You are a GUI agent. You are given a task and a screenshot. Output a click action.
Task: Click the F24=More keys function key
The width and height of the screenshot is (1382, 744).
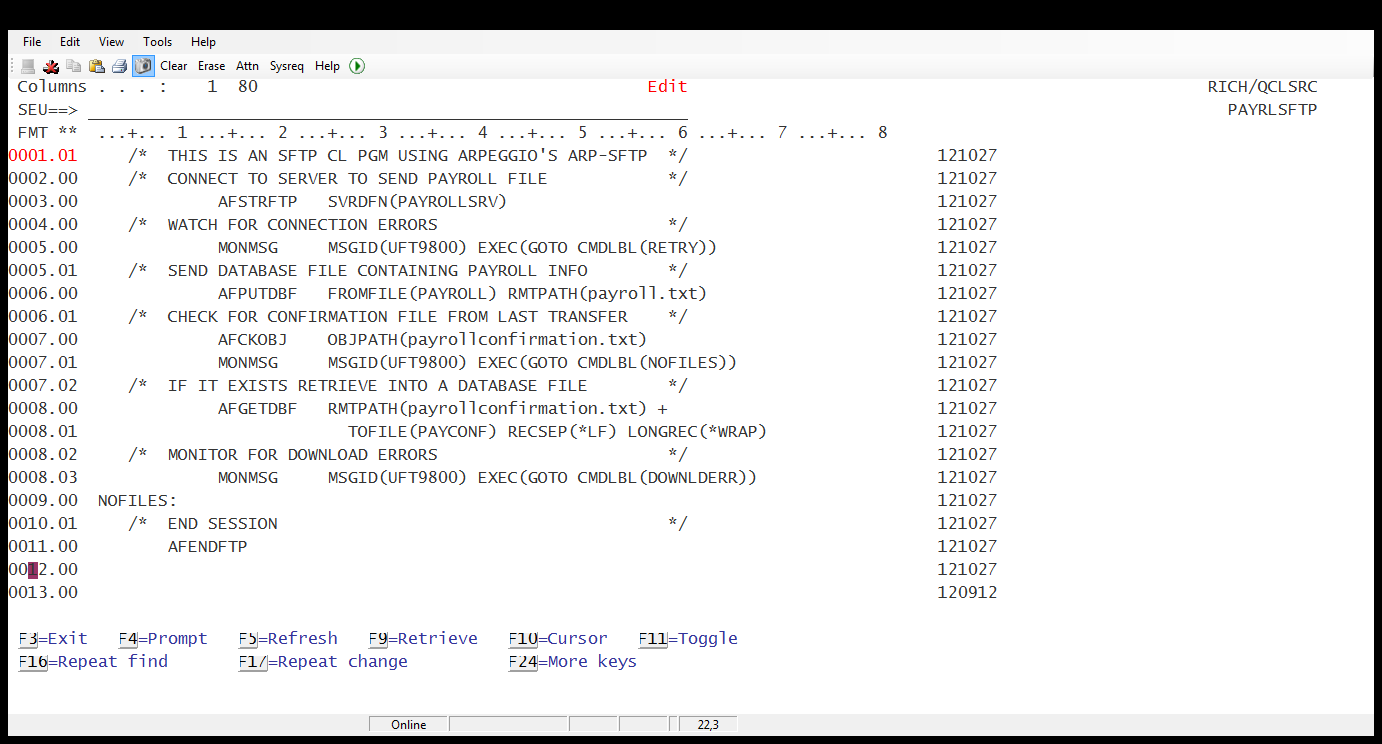point(573,662)
